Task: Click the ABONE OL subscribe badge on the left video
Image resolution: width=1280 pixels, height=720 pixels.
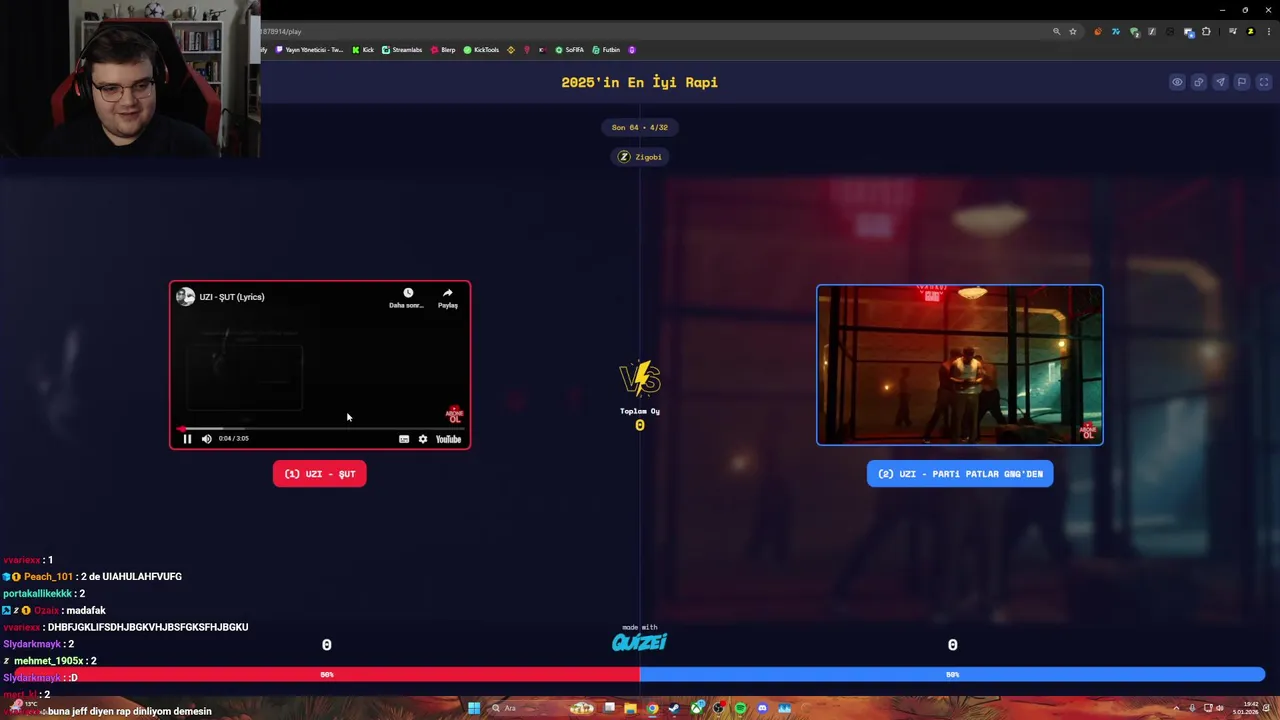Action: [x=454, y=414]
